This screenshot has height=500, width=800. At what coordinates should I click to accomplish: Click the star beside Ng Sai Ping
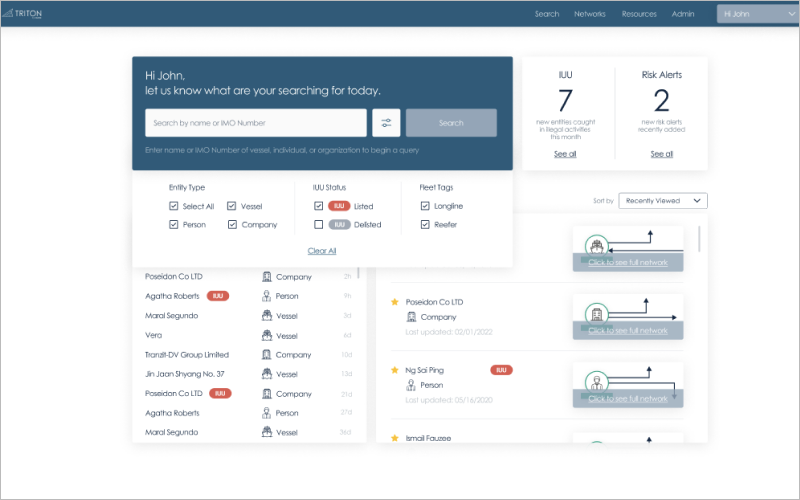coord(395,370)
